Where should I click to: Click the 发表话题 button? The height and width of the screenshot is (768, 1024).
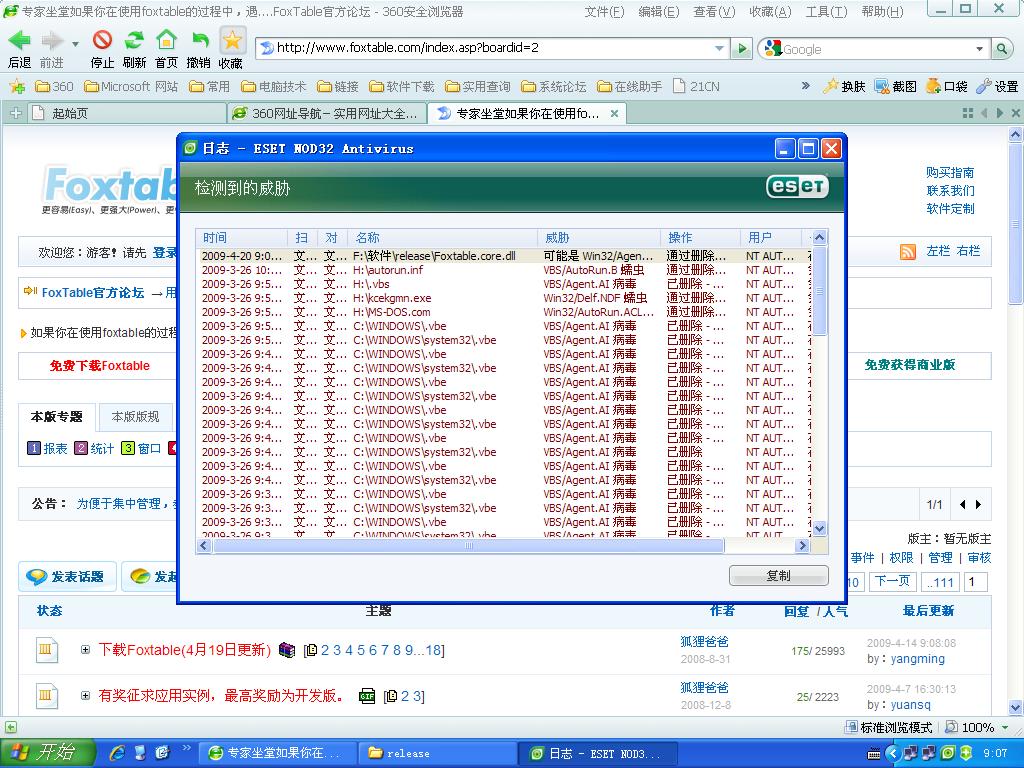pos(67,577)
